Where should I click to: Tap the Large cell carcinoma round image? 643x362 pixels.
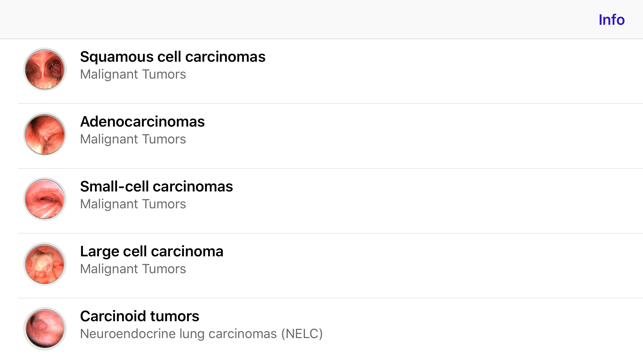tap(45, 264)
